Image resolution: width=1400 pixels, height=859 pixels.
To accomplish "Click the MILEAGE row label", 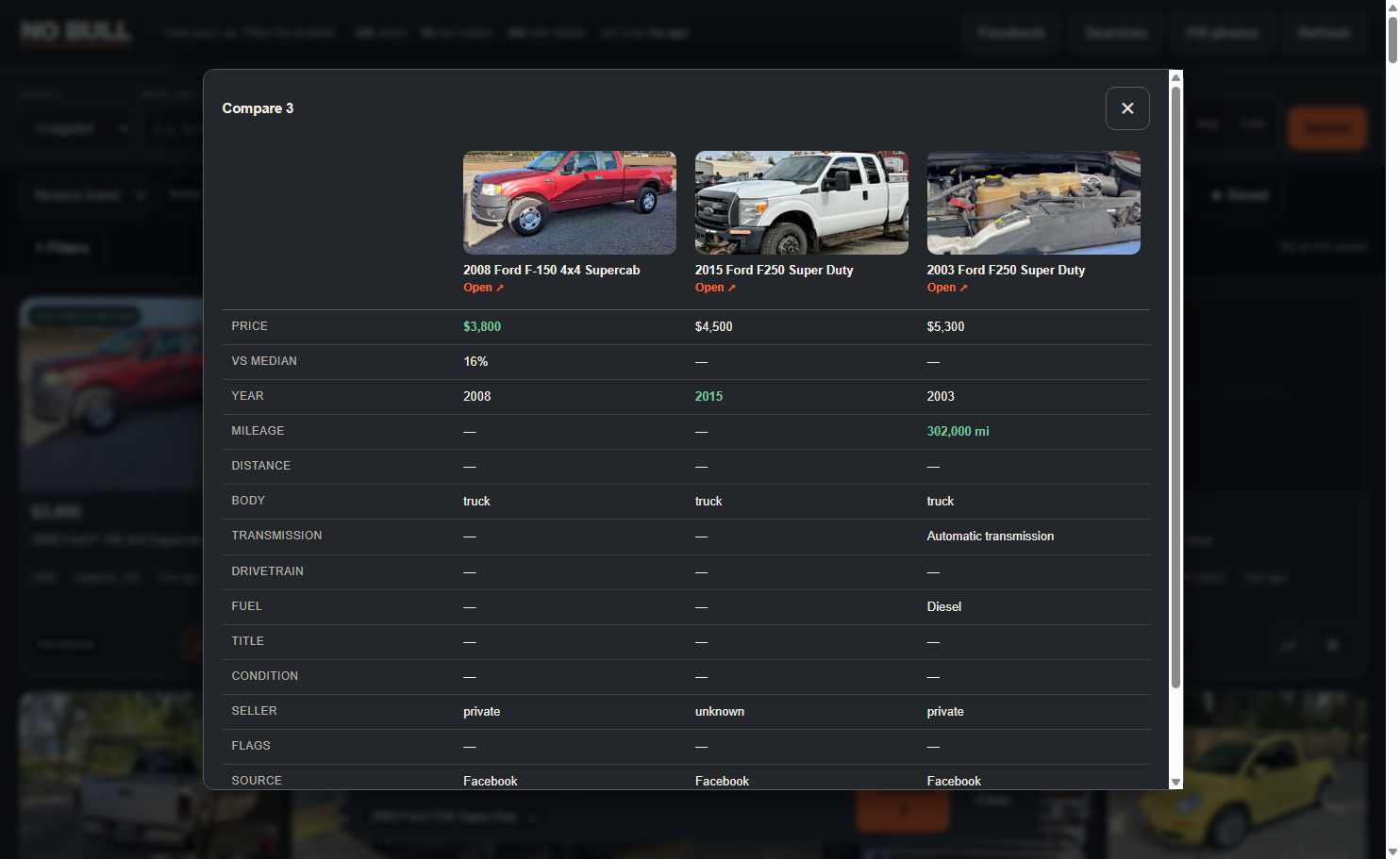I will click(x=258, y=431).
